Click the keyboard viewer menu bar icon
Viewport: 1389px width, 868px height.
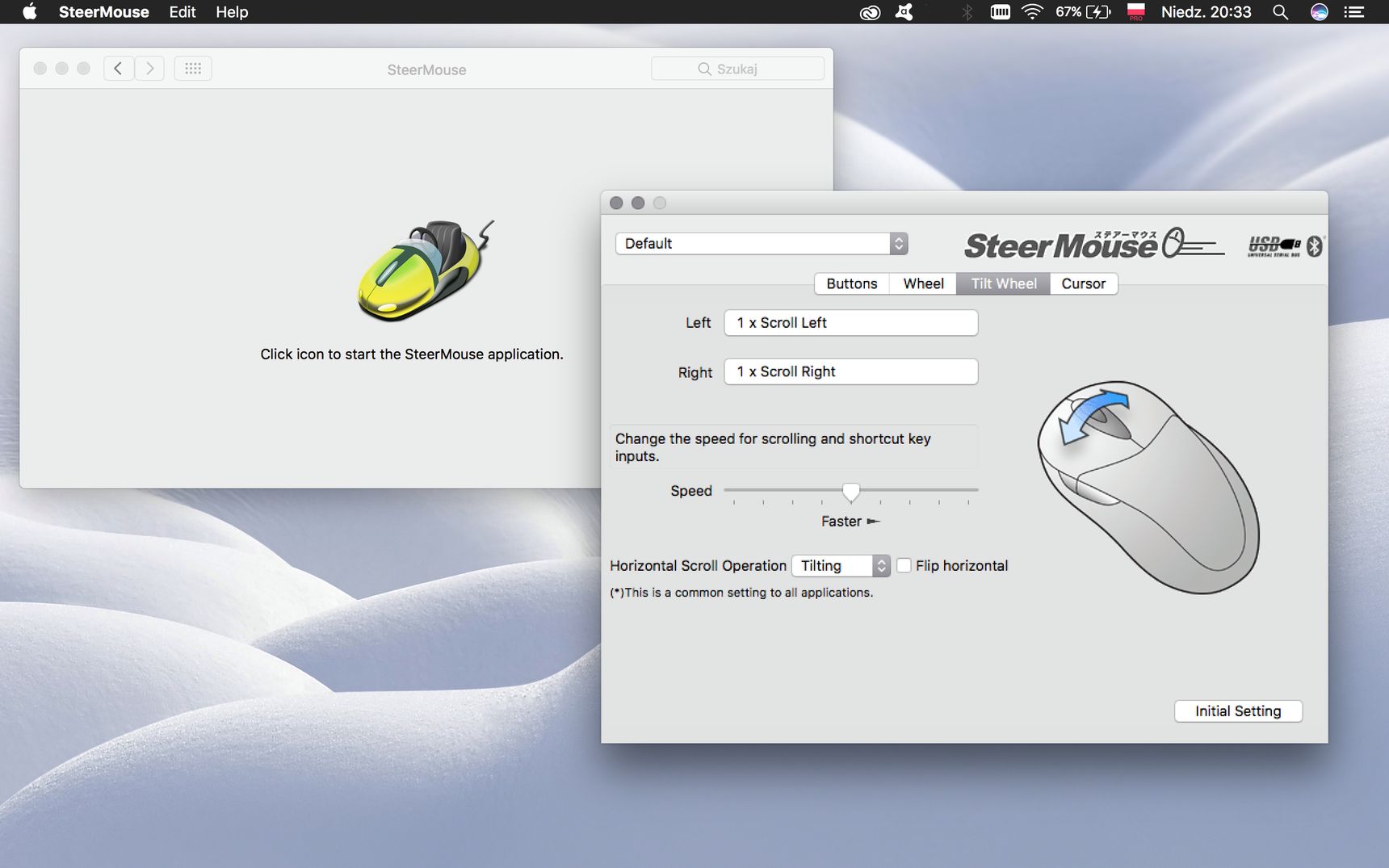coord(1000,12)
